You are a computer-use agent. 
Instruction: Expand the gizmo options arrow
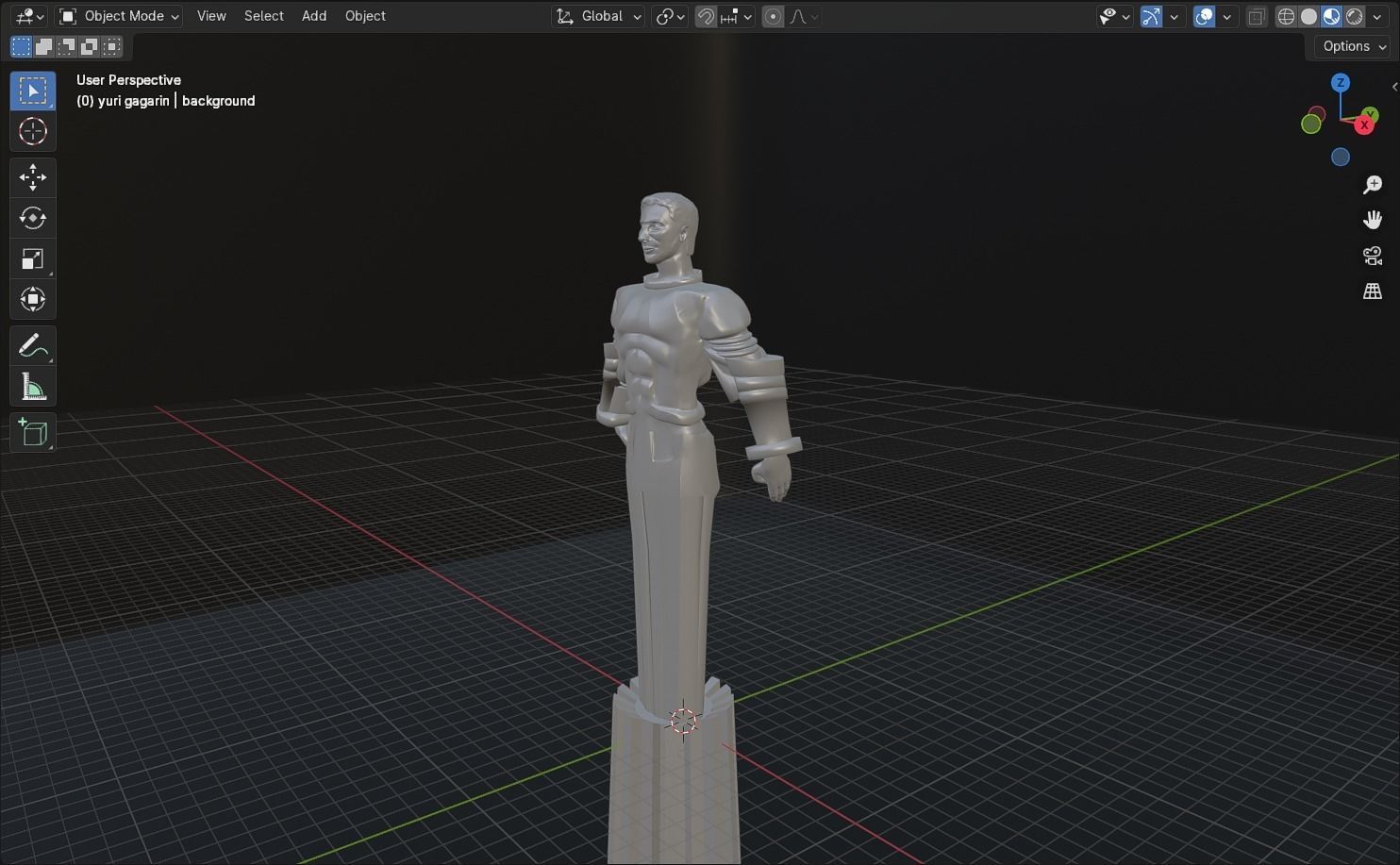pos(1175,16)
